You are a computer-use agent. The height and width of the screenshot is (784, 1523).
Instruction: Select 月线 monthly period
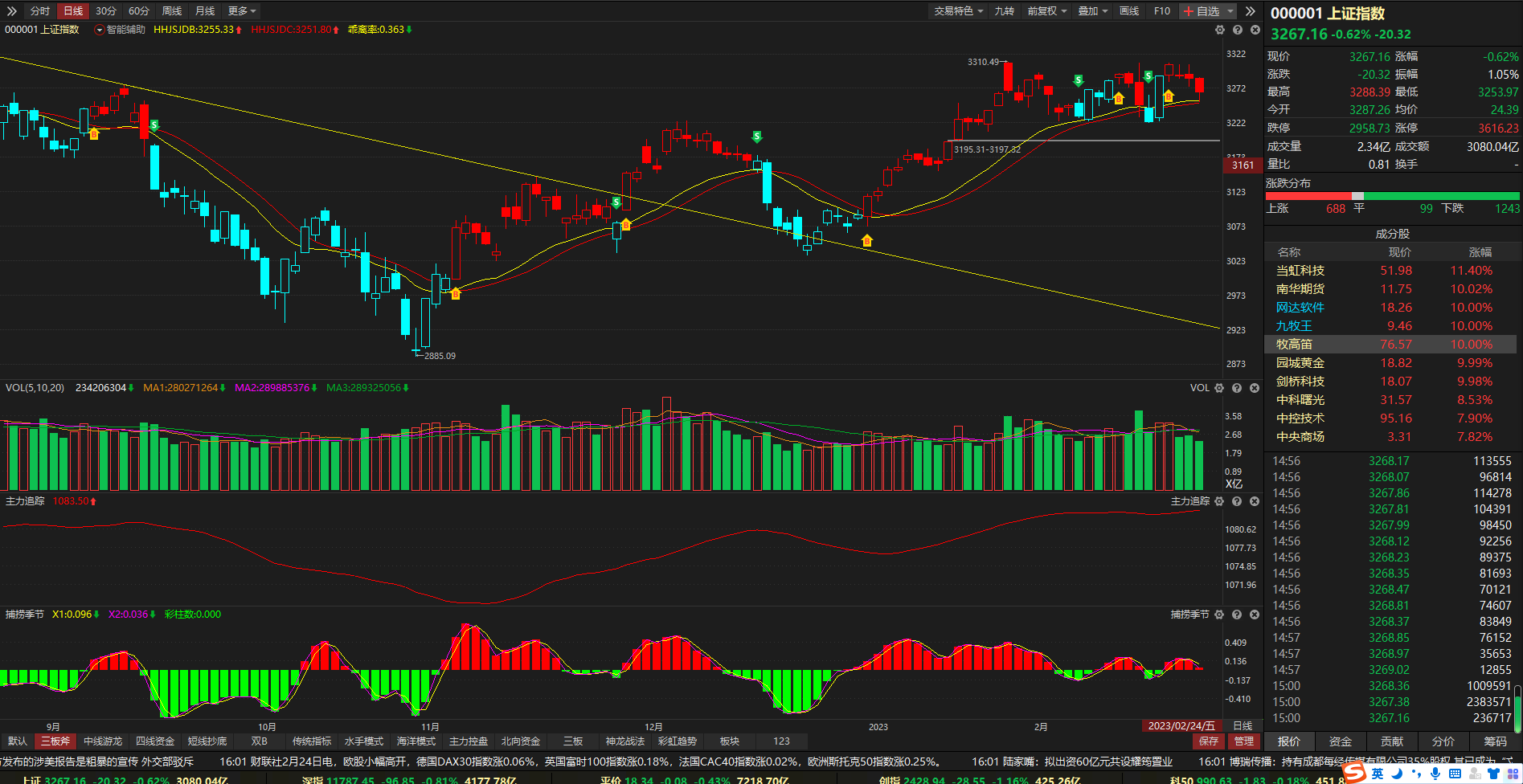click(205, 11)
